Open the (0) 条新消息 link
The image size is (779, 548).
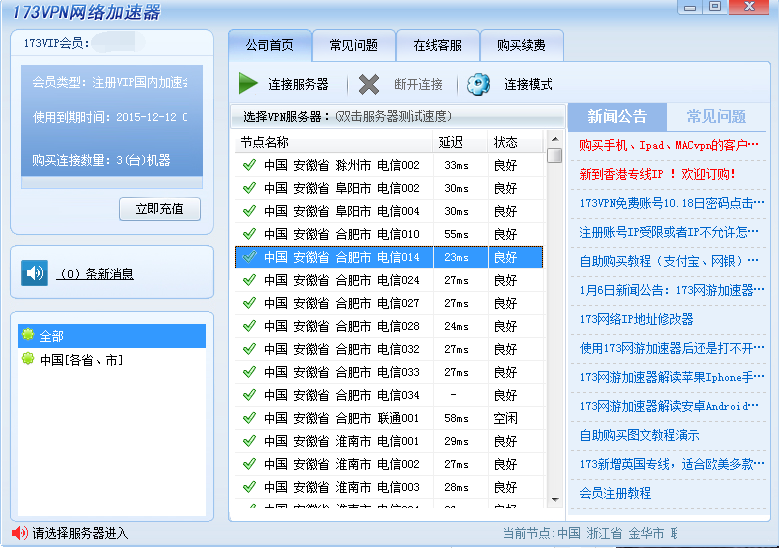point(95,274)
